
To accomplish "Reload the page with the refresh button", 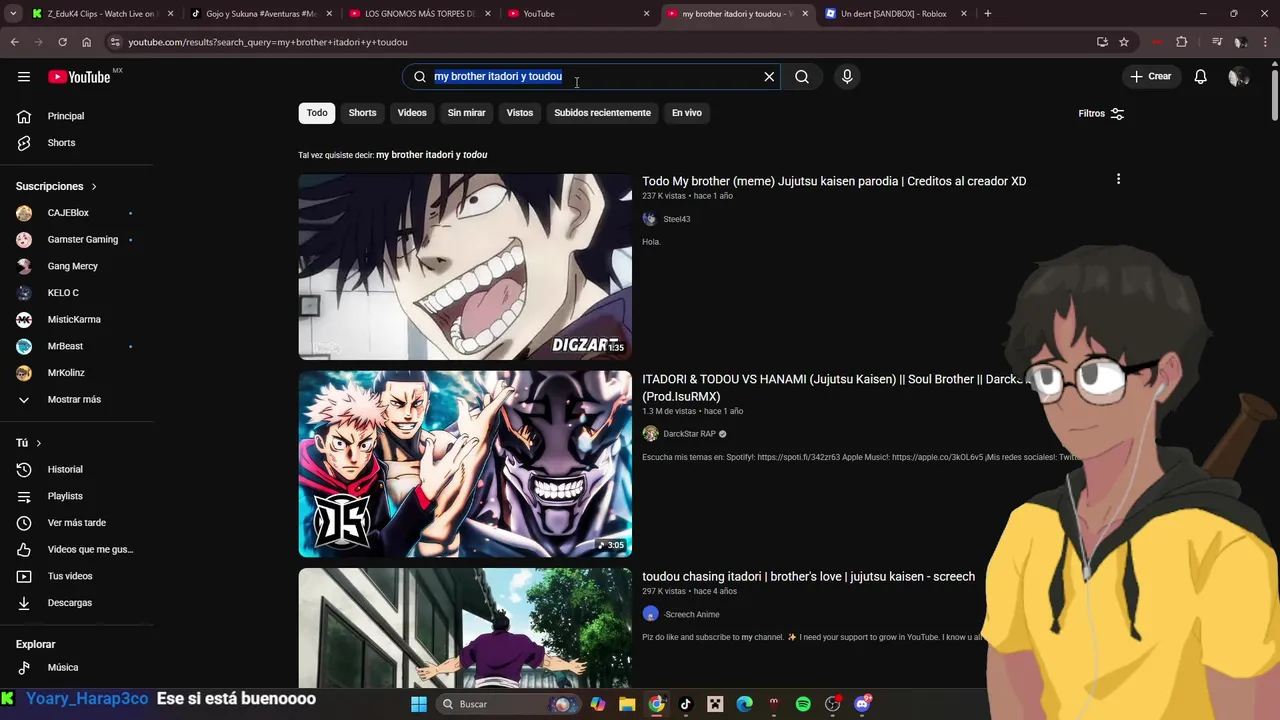I will pos(62,42).
